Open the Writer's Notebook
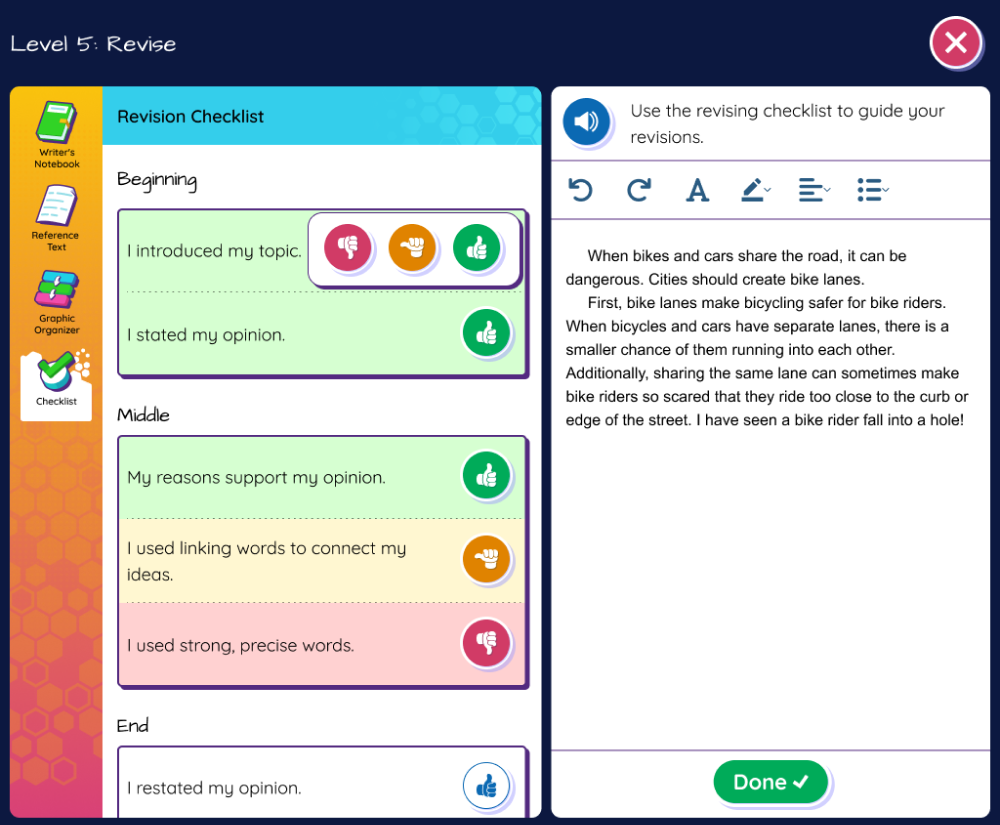1000x825 pixels. click(56, 134)
